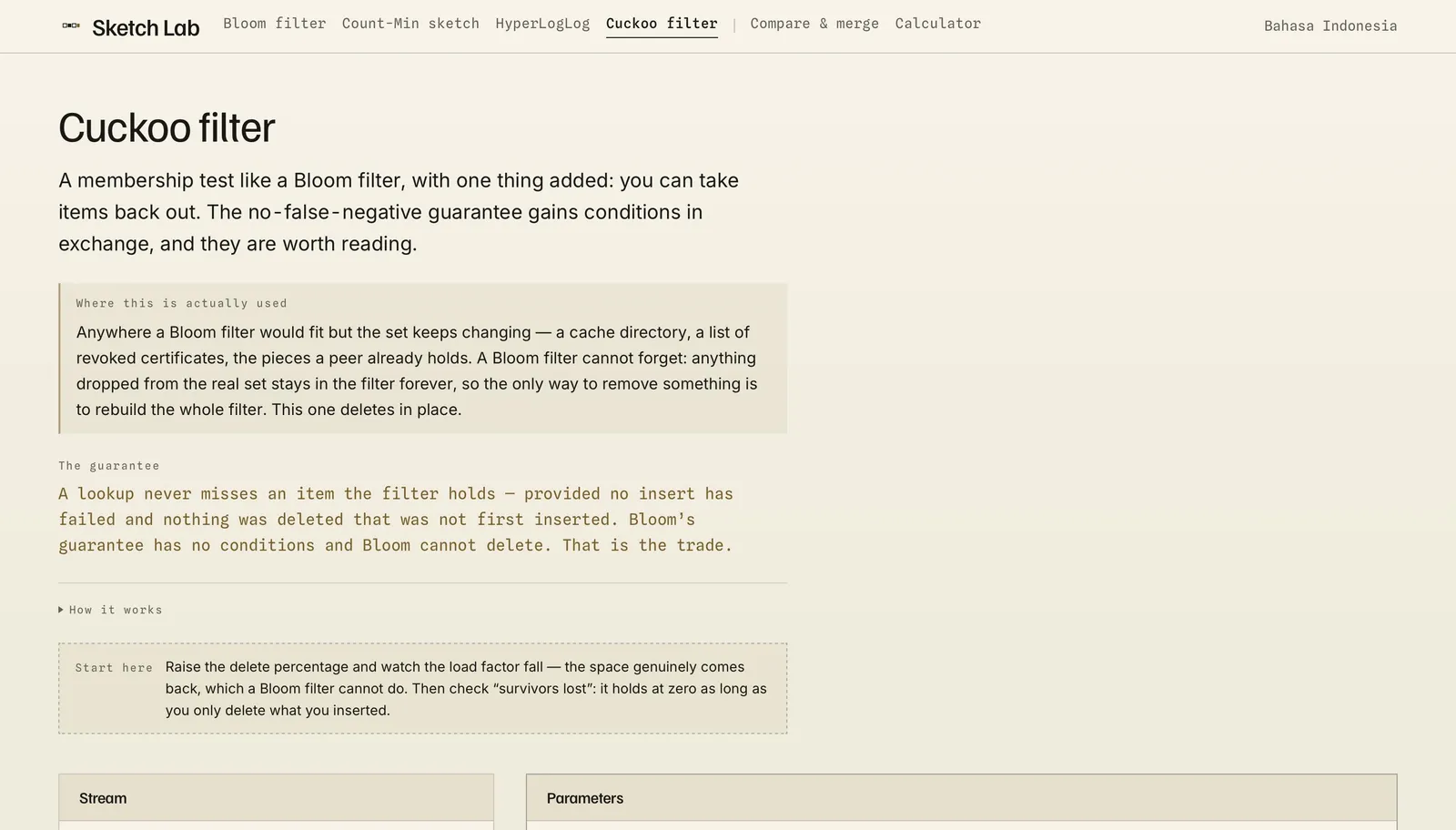Click the intro paragraph about membership test
Viewport: 1456px width, 830px height.
(399, 212)
